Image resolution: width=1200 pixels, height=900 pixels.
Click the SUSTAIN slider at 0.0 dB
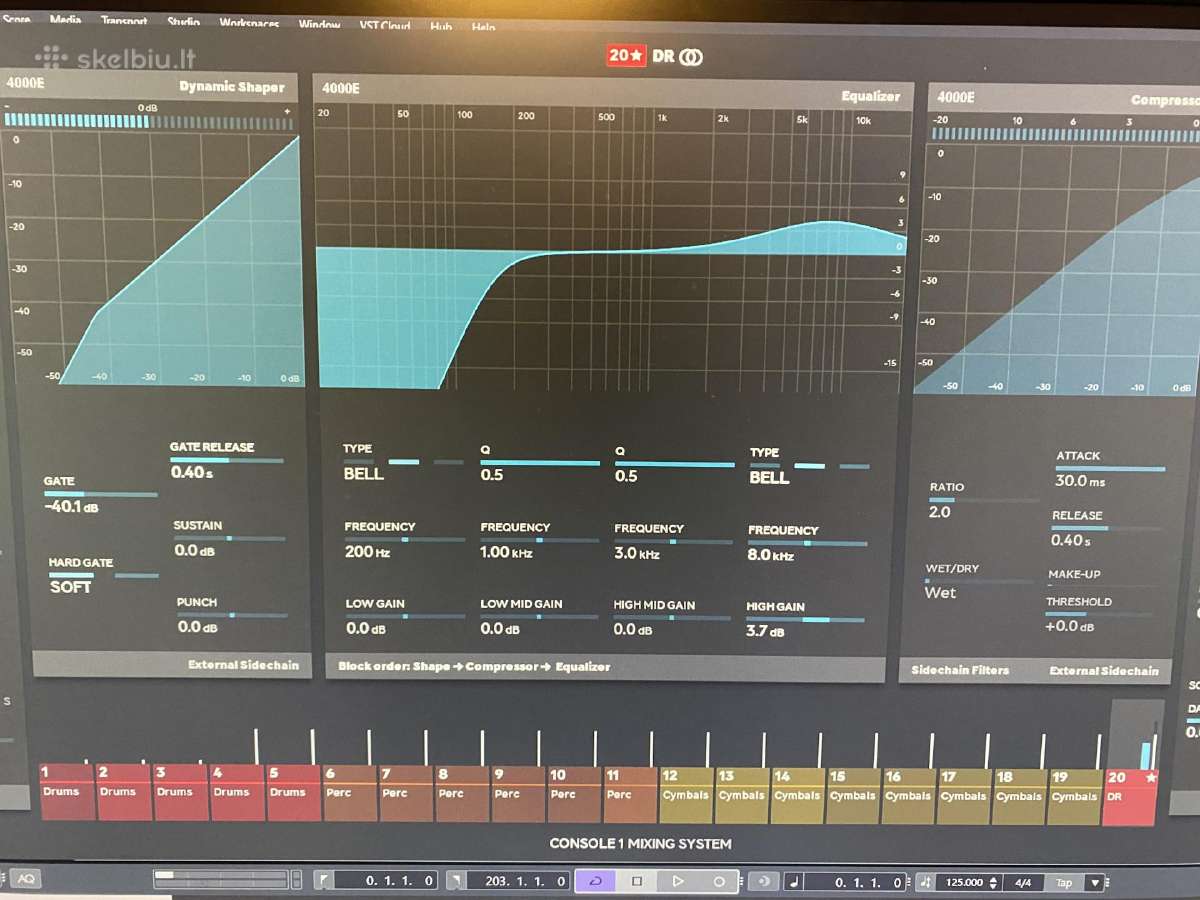point(230,538)
